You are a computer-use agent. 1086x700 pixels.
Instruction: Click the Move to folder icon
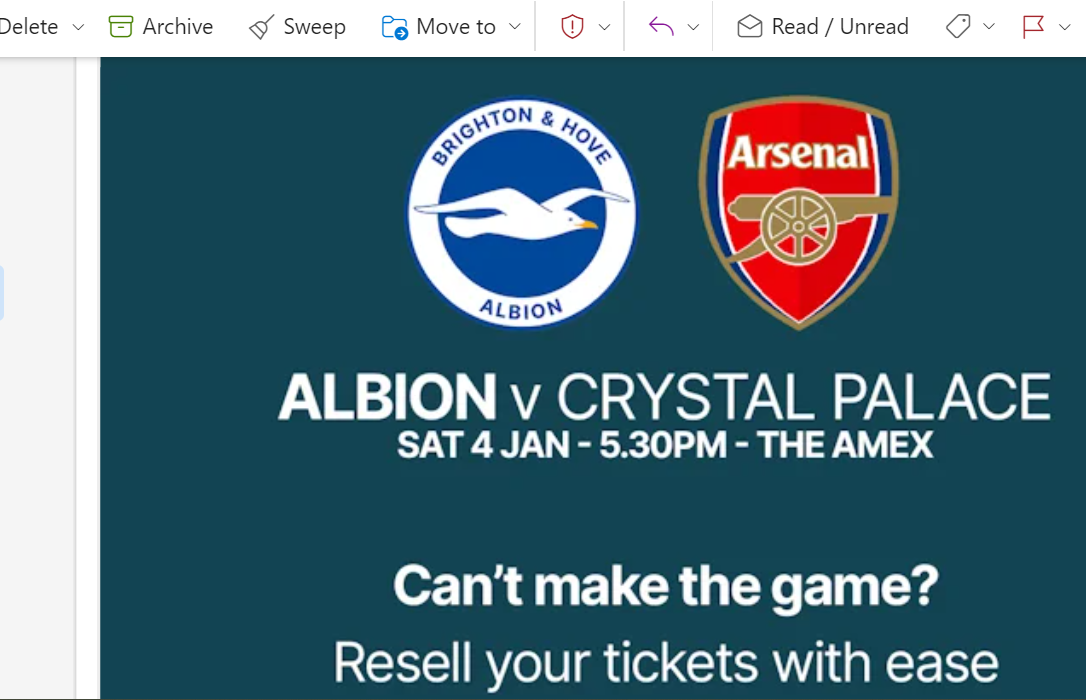pyautogui.click(x=395, y=27)
